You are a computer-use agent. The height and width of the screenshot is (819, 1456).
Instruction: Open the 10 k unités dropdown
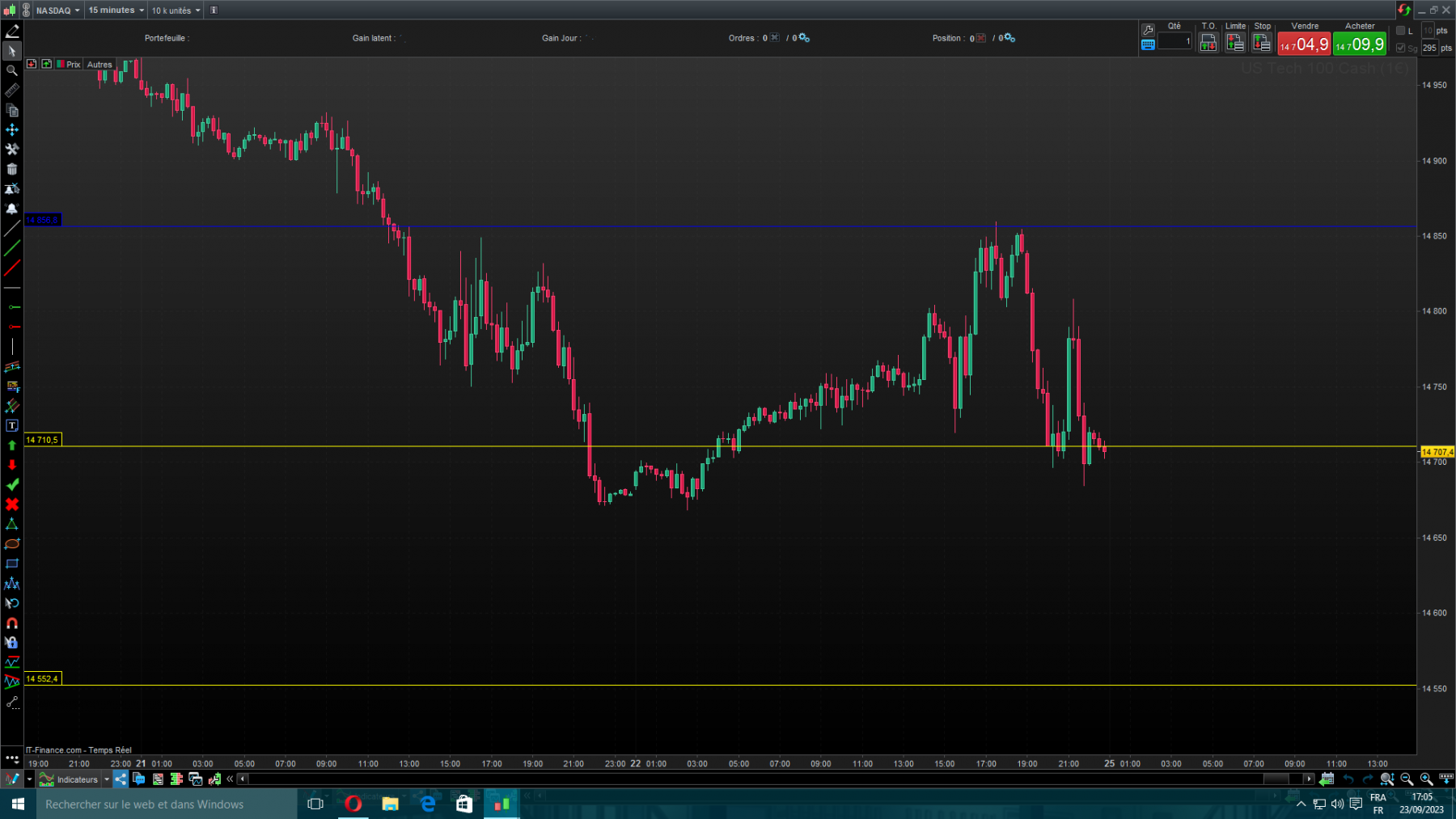176,11
